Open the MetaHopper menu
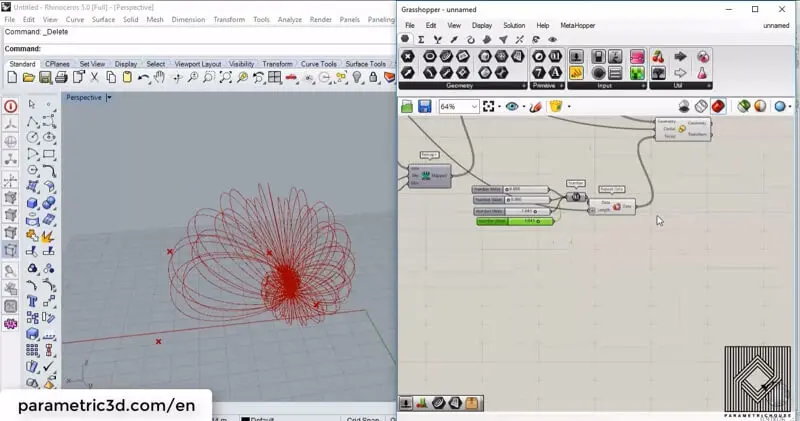 pyautogui.click(x=576, y=25)
